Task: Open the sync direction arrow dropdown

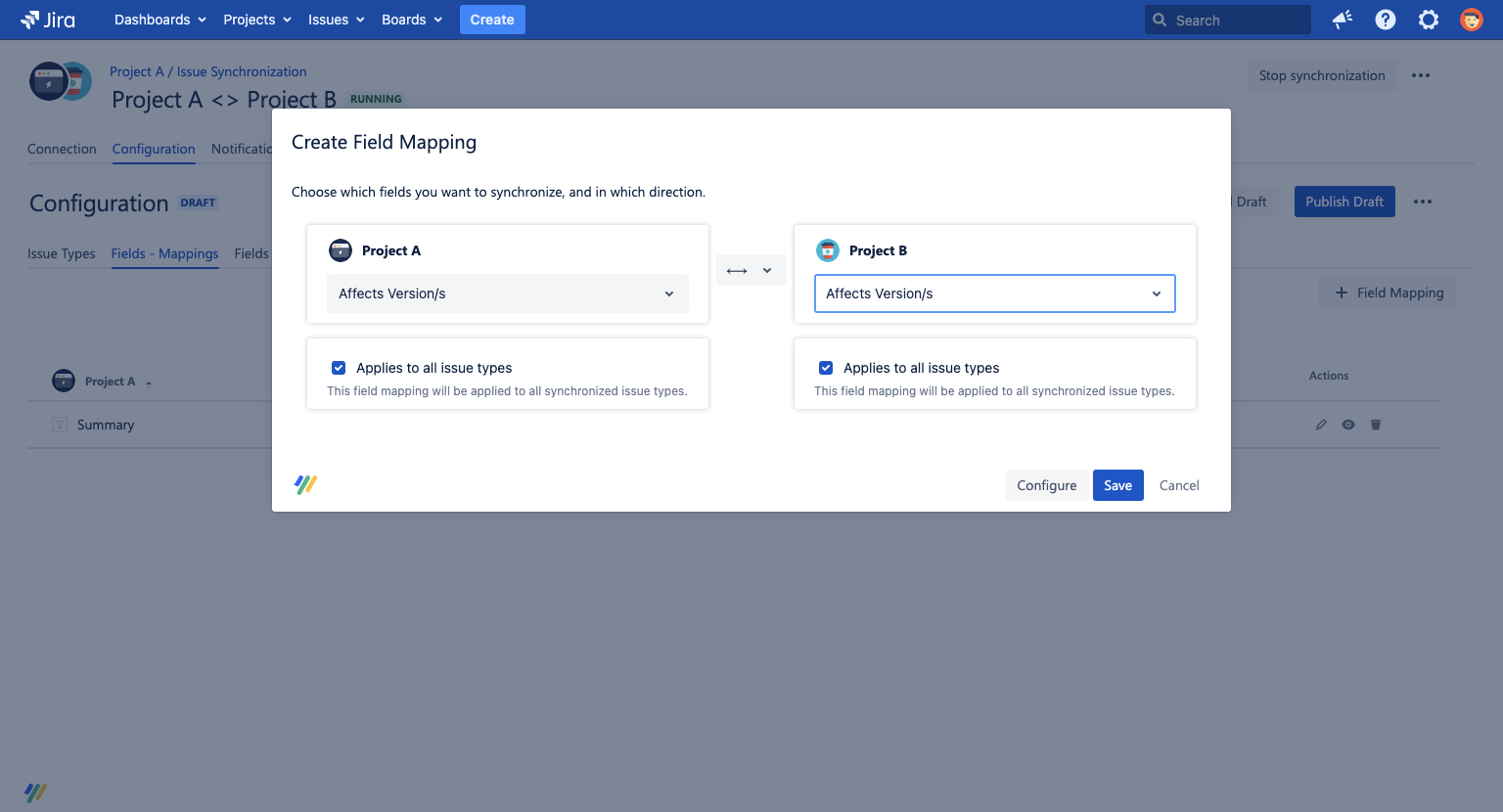Action: click(751, 270)
